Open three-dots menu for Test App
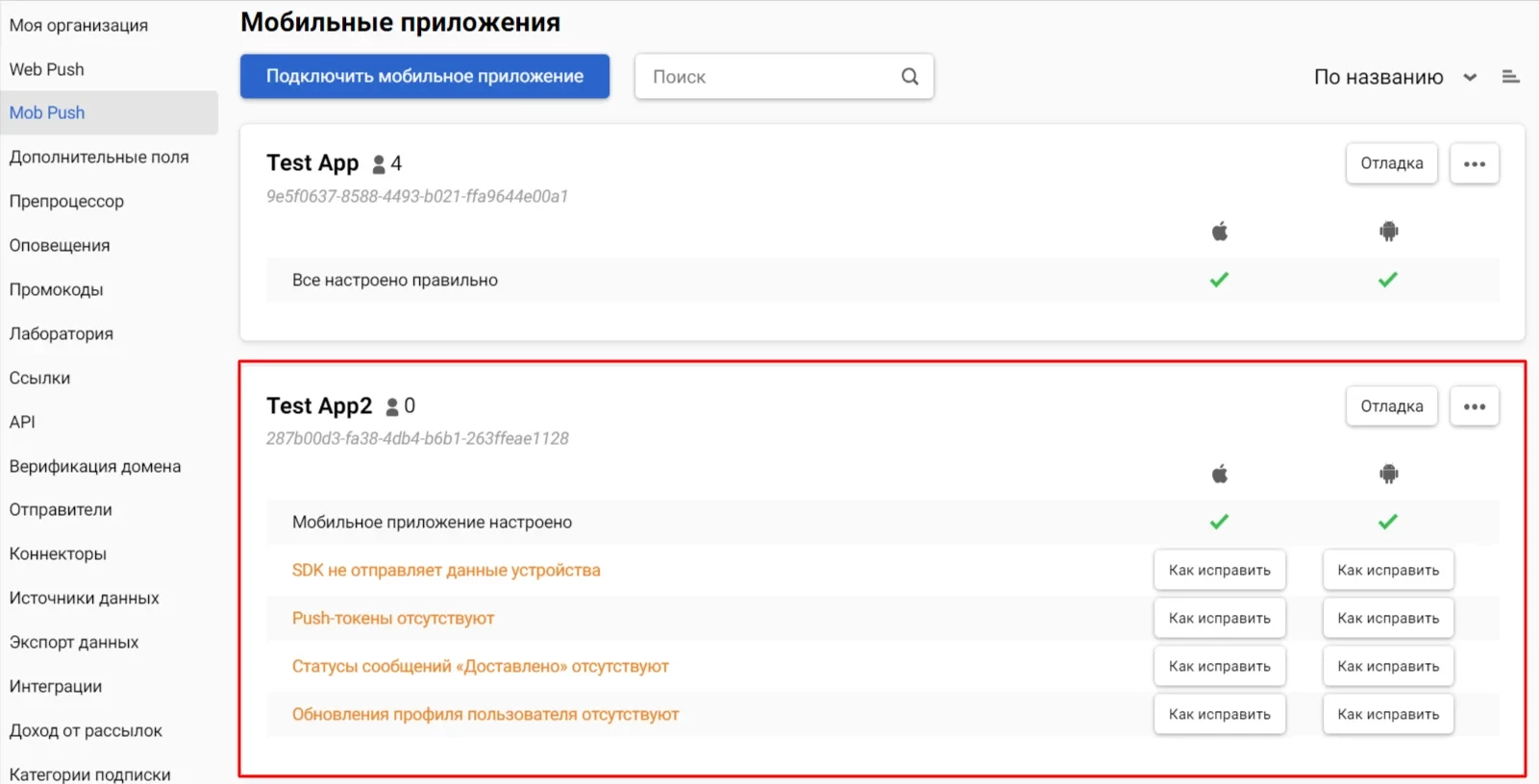This screenshot has height=784, width=1539. click(1474, 163)
